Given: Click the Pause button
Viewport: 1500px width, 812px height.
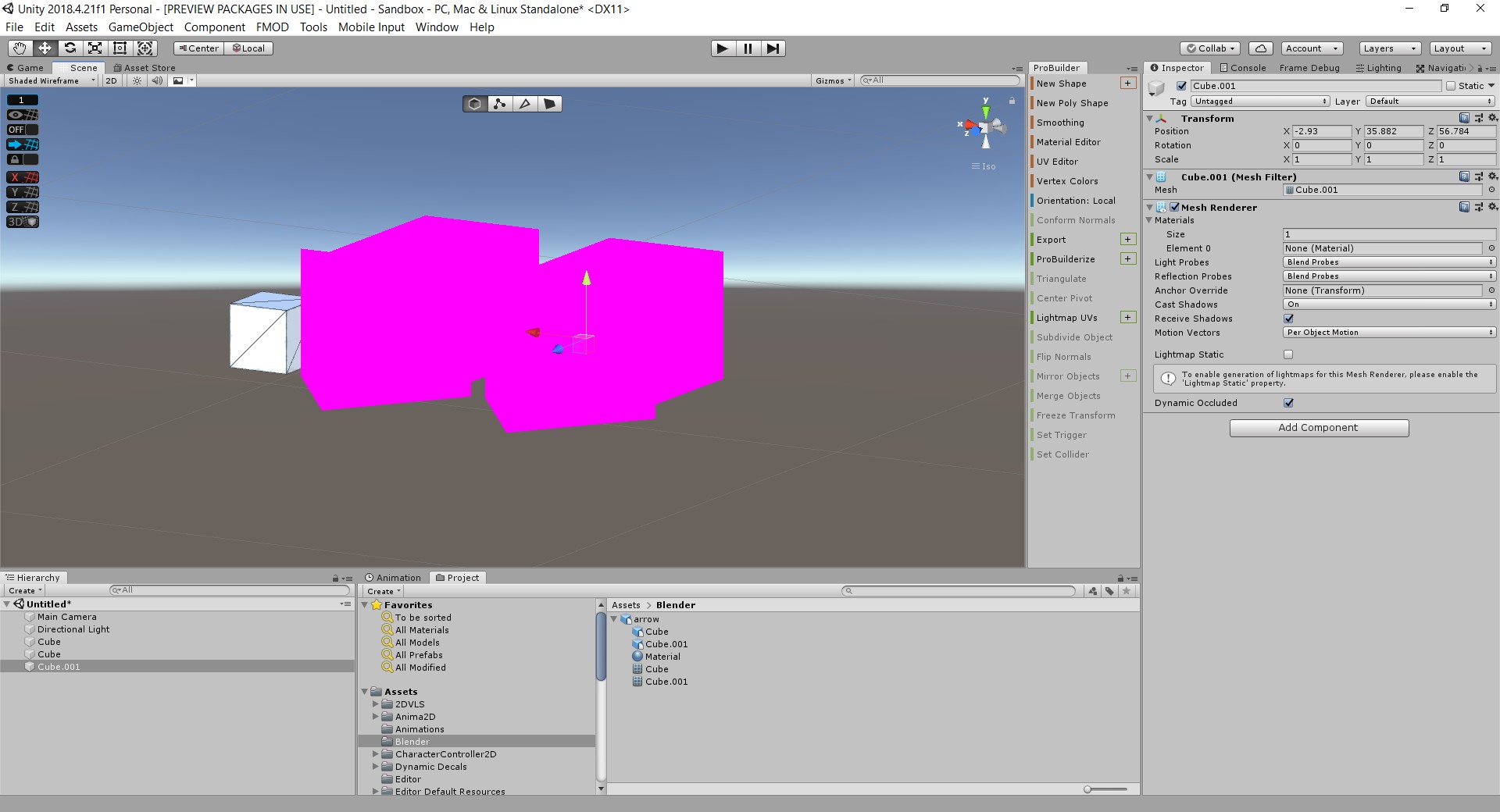Looking at the screenshot, I should pyautogui.click(x=748, y=48).
